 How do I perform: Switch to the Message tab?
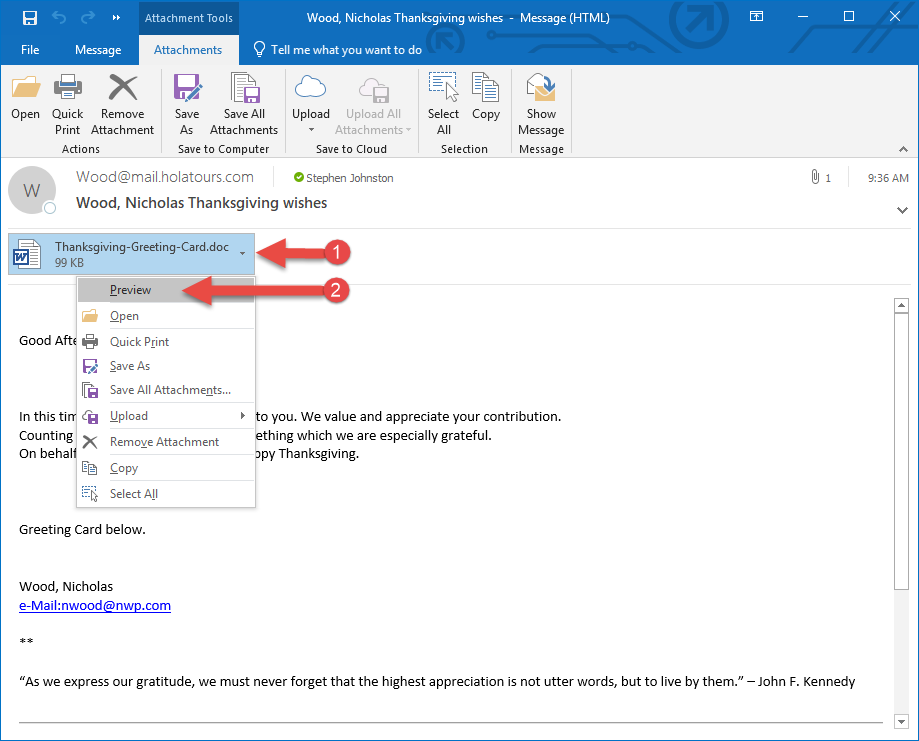[98, 50]
